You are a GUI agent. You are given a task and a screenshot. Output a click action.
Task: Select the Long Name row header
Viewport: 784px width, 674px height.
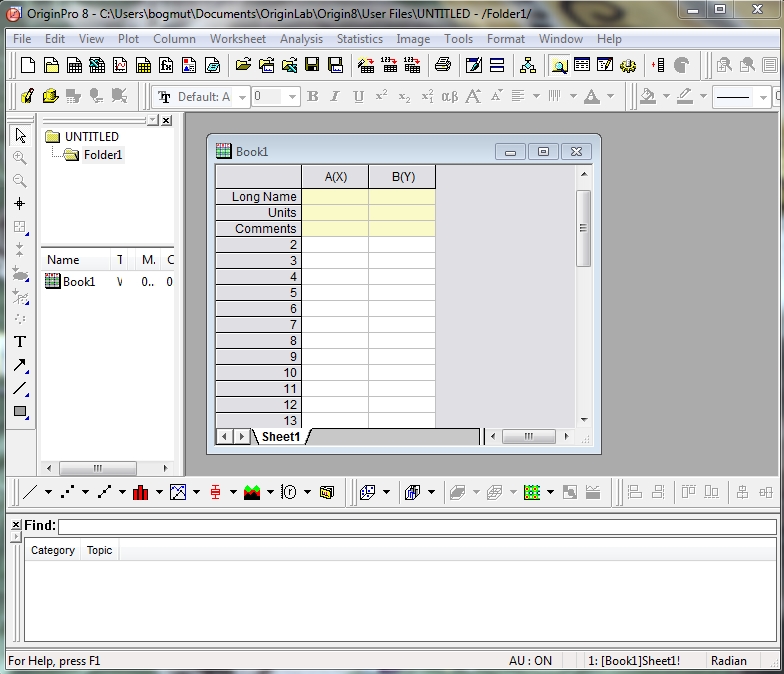click(x=258, y=196)
